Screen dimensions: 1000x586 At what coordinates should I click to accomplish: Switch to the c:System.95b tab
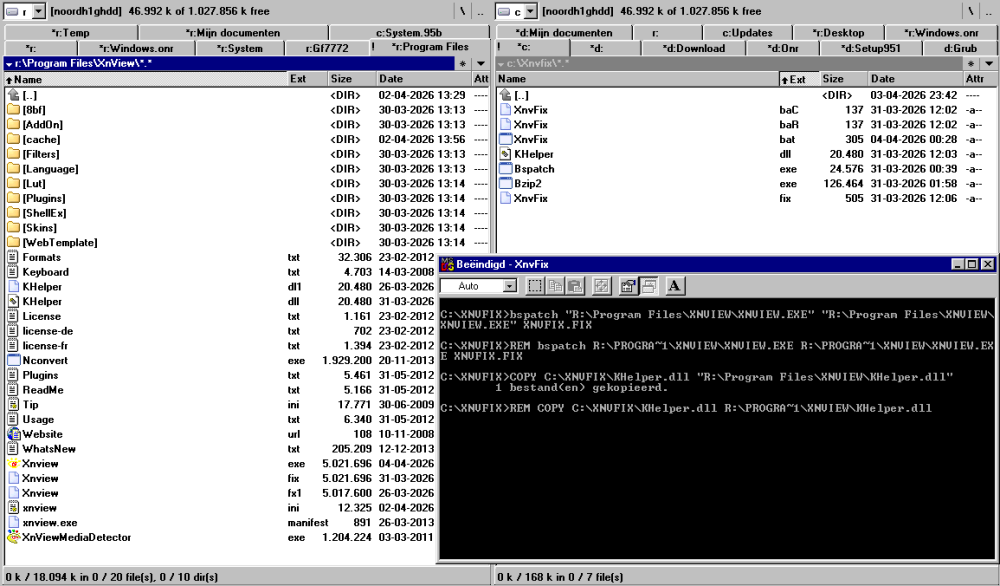(409, 33)
